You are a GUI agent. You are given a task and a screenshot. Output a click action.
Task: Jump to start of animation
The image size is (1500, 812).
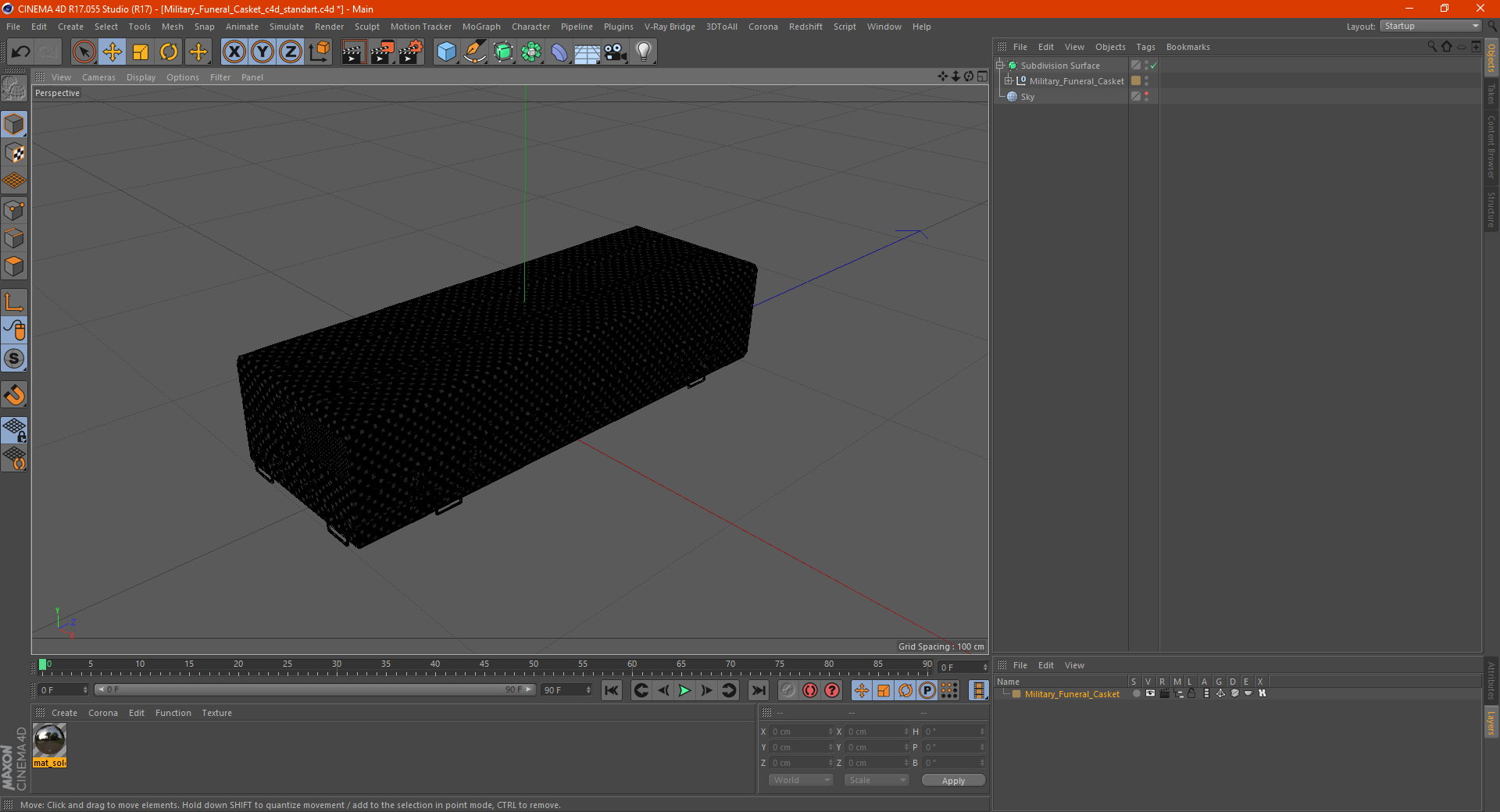pos(612,690)
